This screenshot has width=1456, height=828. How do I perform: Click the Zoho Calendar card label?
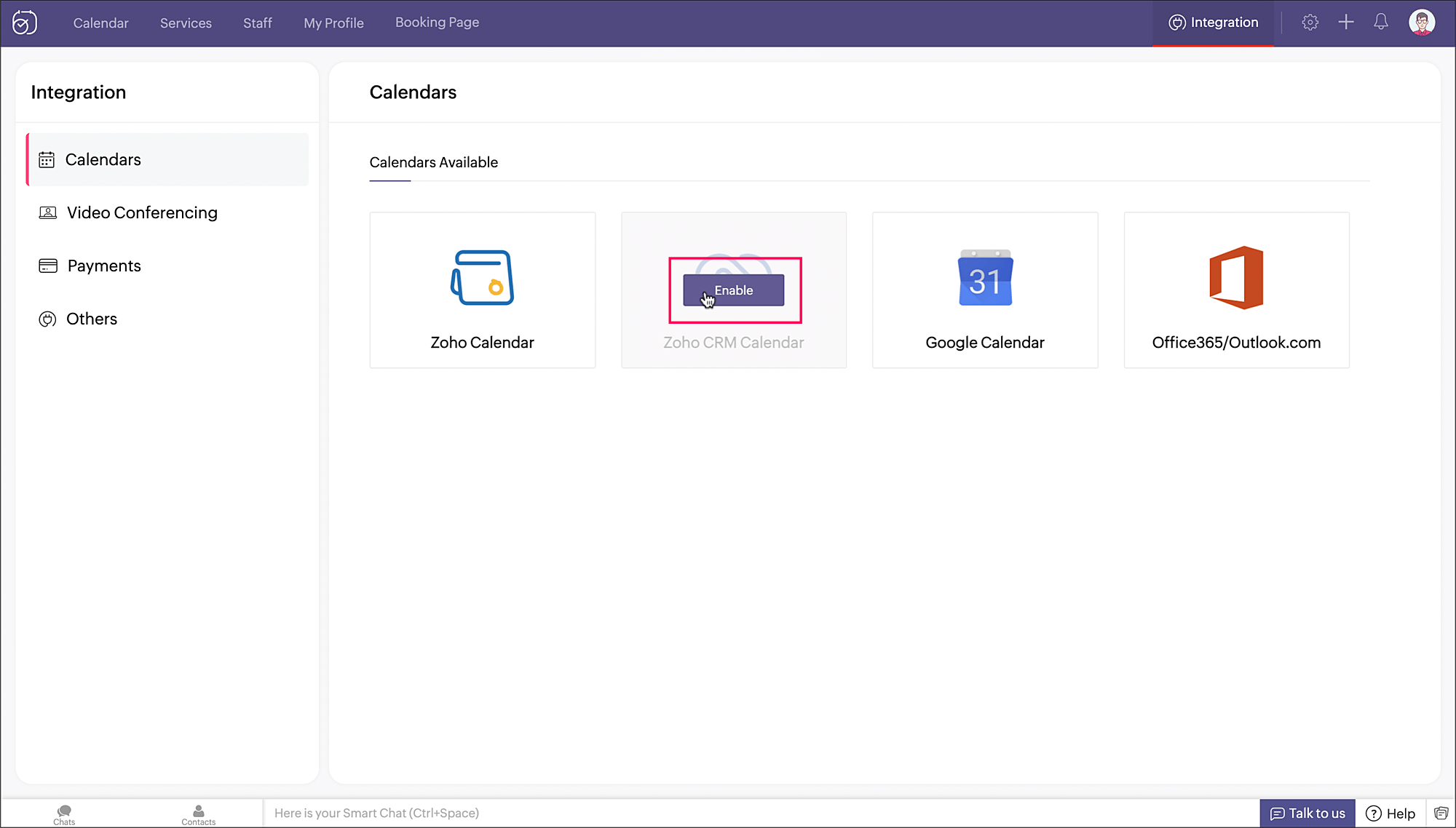[482, 343]
